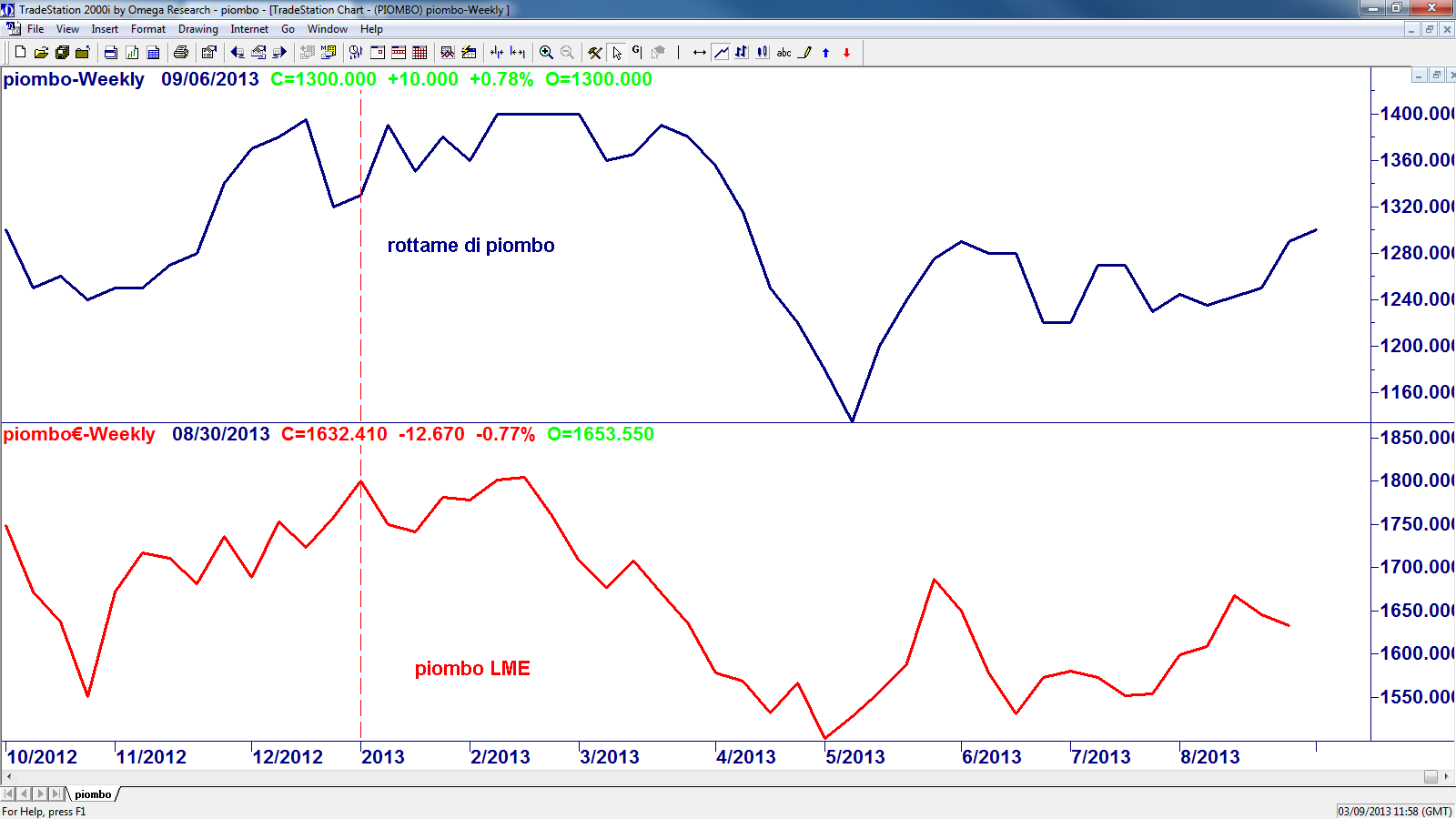Click the first-tab navigation arrow at bottom

point(9,794)
